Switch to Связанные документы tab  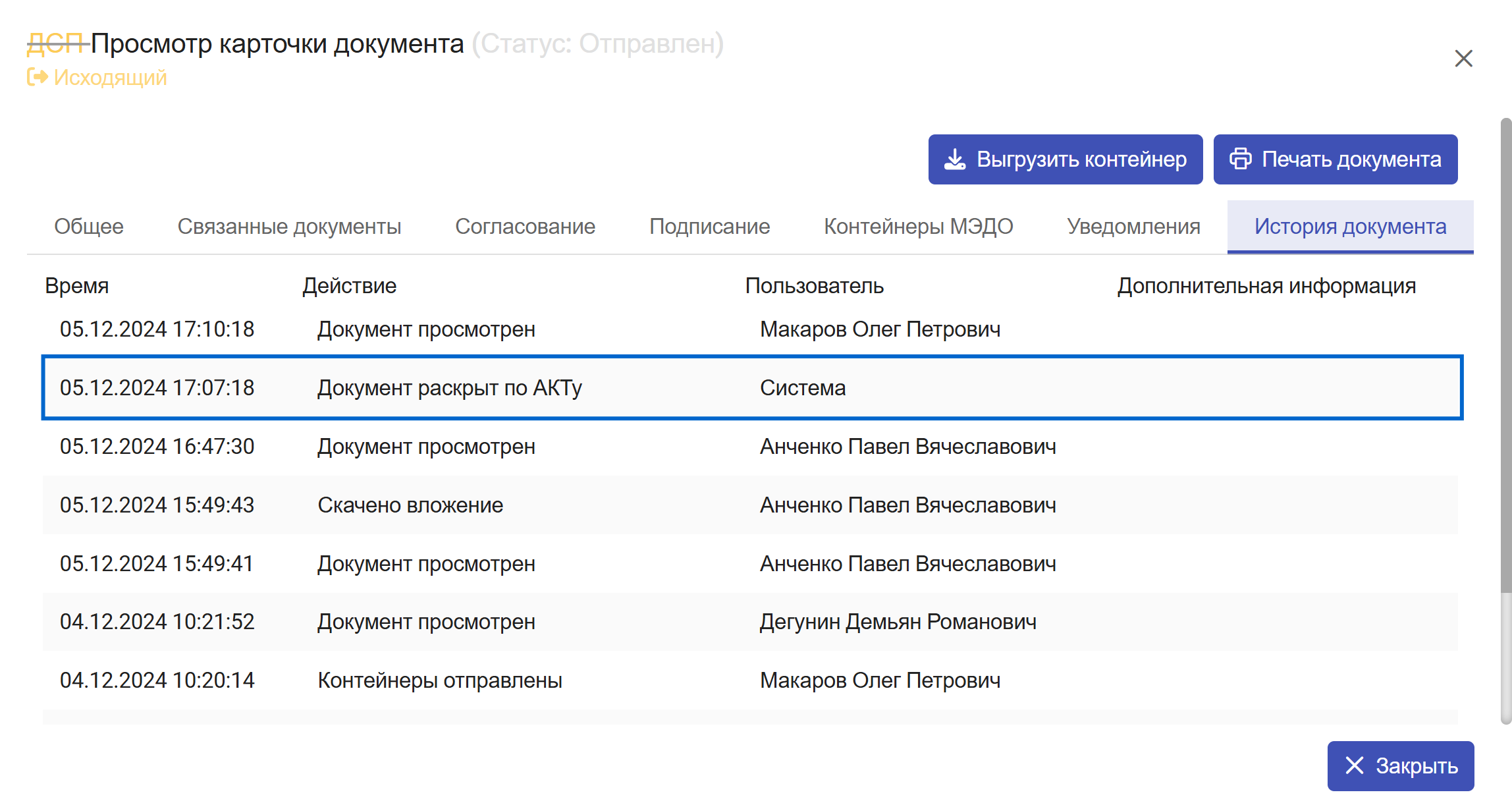tap(290, 227)
